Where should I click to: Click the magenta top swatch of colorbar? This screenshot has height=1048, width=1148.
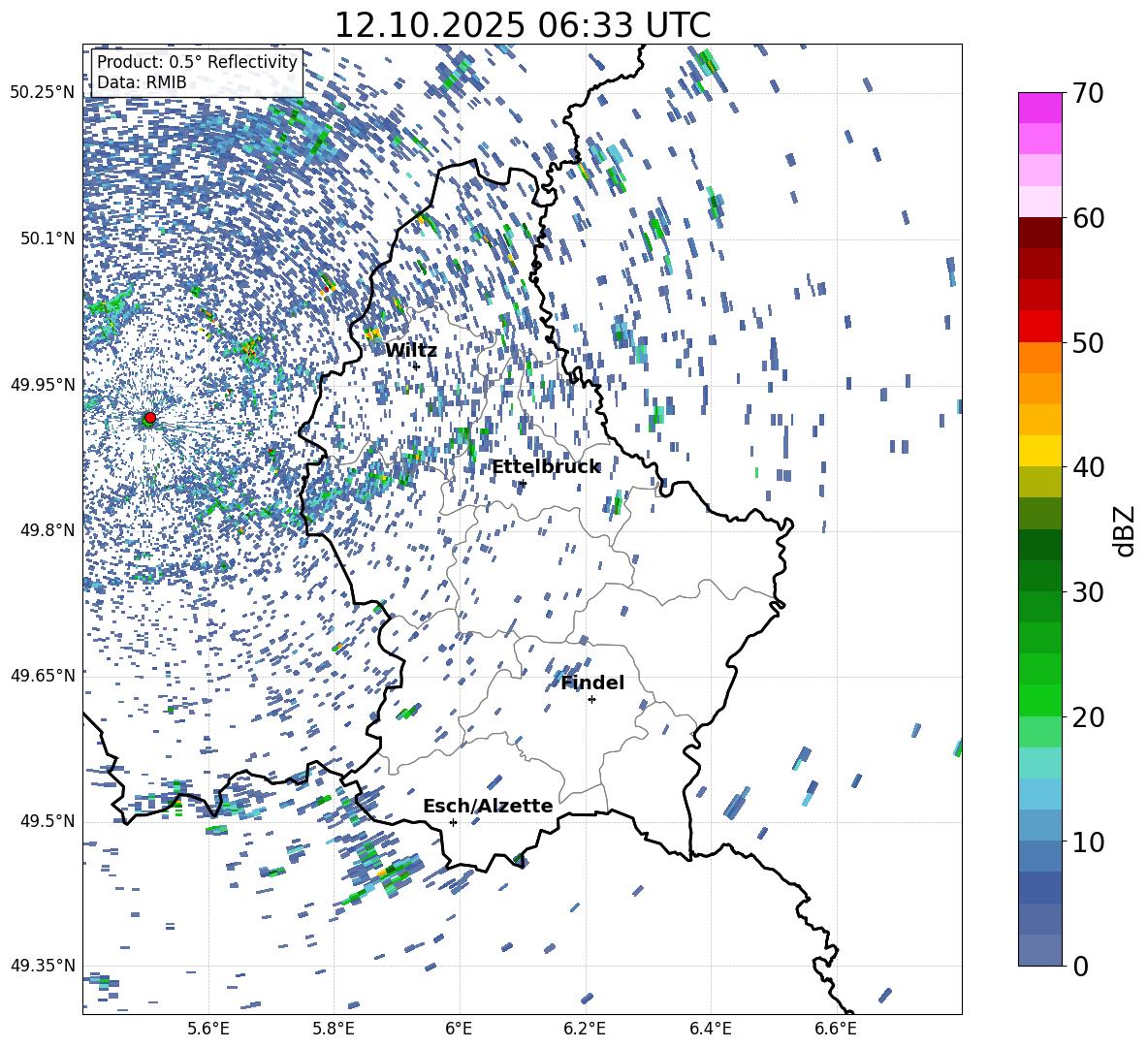coord(1040,108)
